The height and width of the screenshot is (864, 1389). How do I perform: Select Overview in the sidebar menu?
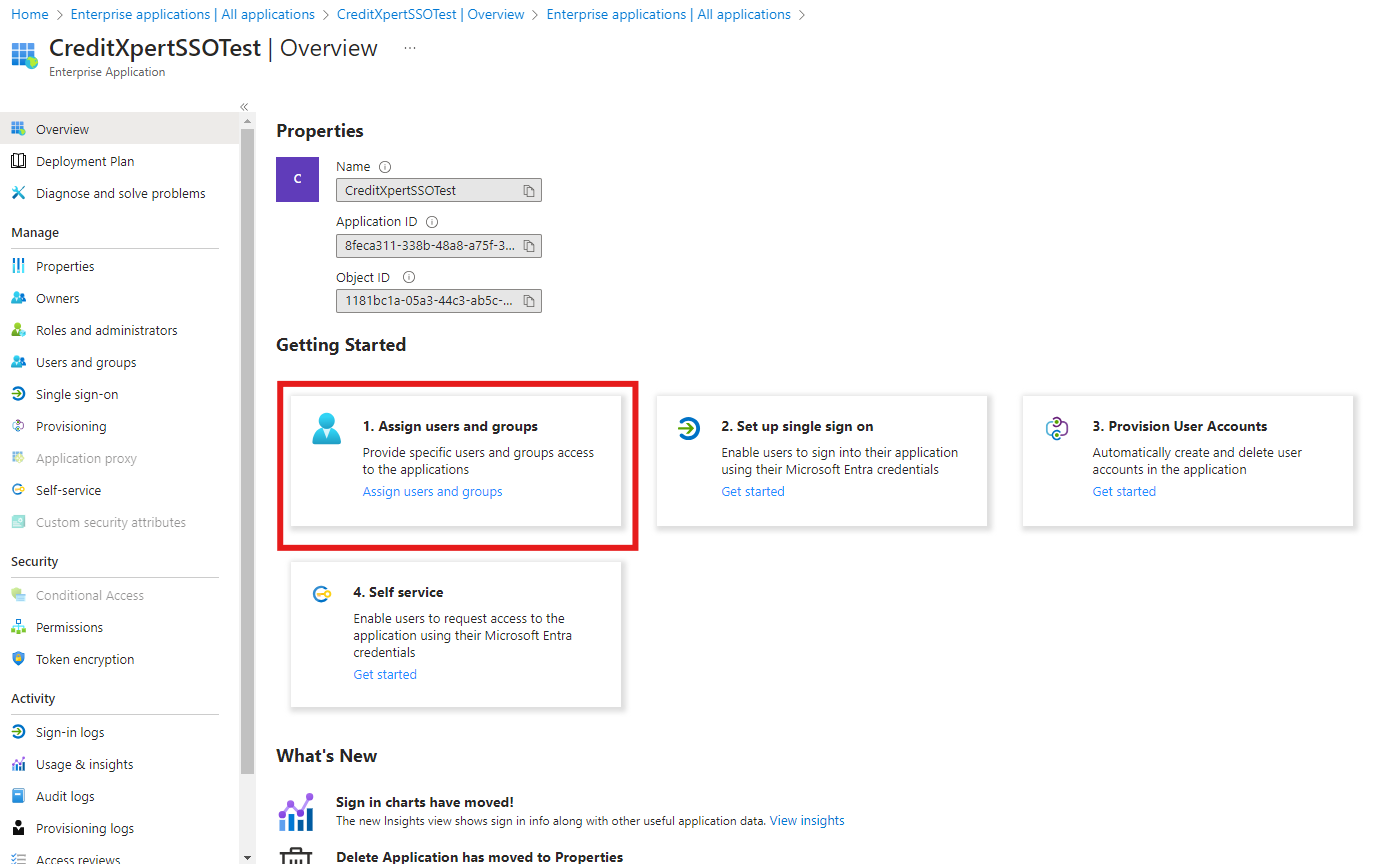(x=120, y=129)
